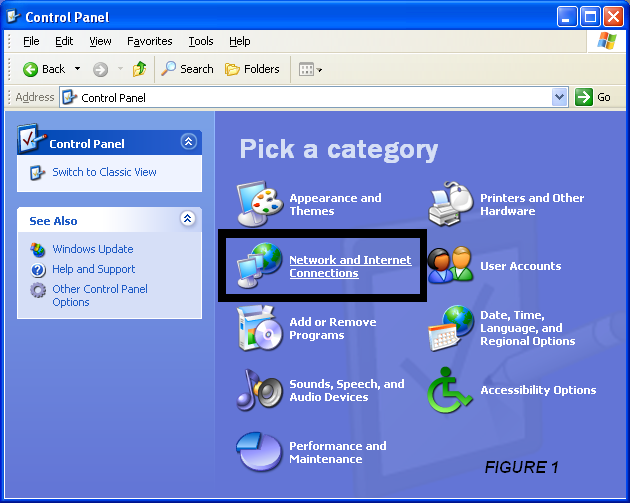Viewport: 630px width, 503px height.
Task: Click the Printers and Other Hardware text link
Action: tap(532, 204)
